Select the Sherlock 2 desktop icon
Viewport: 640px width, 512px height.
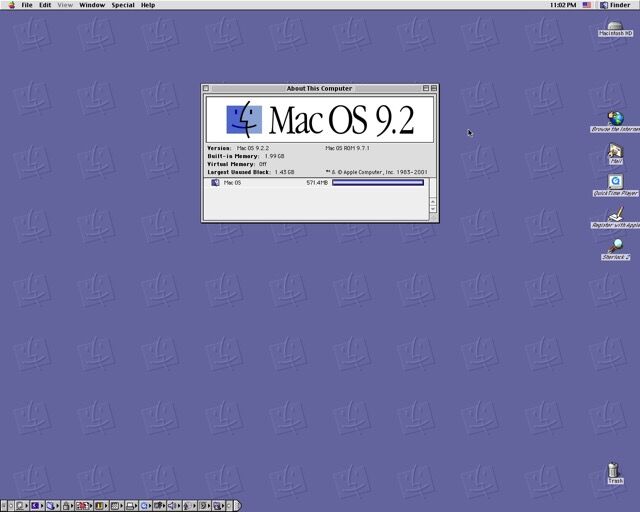click(x=616, y=249)
